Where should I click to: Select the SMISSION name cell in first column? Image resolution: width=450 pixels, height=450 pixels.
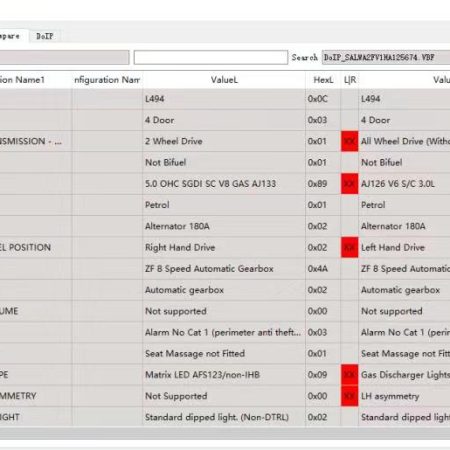(36, 141)
